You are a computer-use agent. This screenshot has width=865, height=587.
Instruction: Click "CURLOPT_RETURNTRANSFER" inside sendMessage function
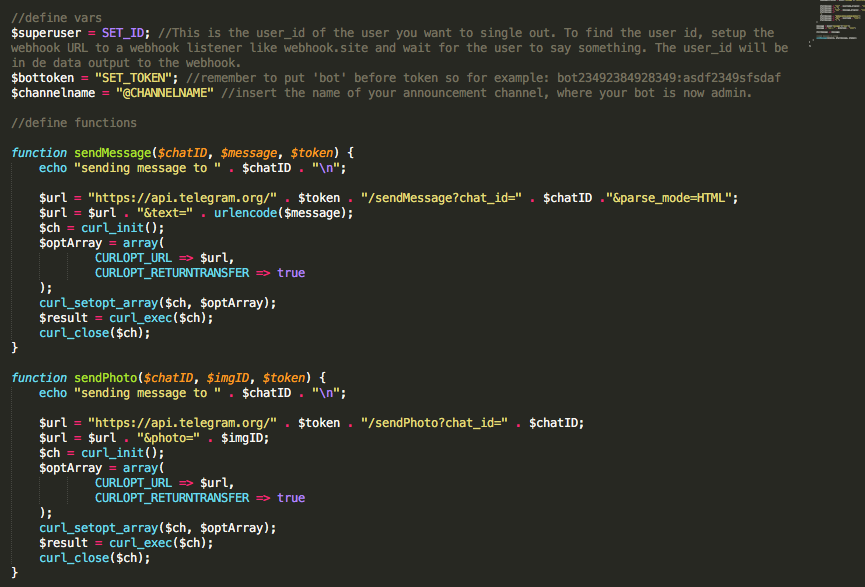(172, 273)
